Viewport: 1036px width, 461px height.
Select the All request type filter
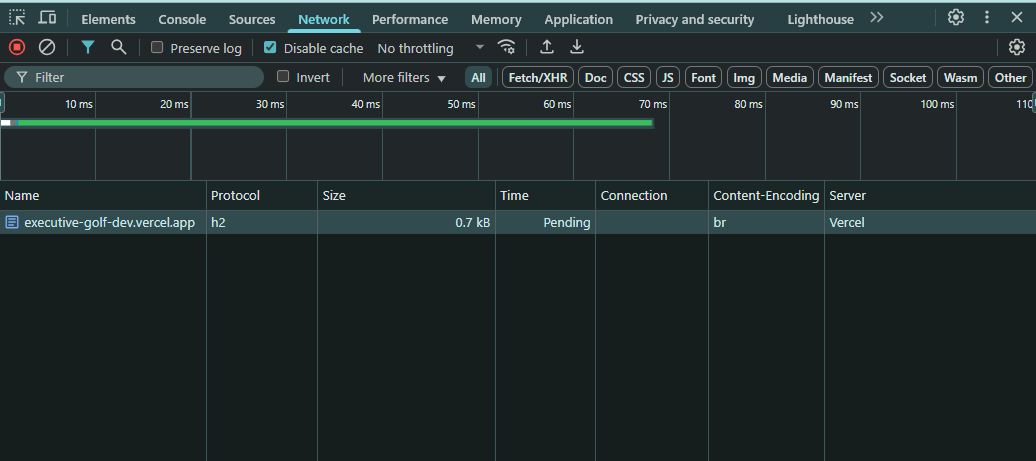478,77
